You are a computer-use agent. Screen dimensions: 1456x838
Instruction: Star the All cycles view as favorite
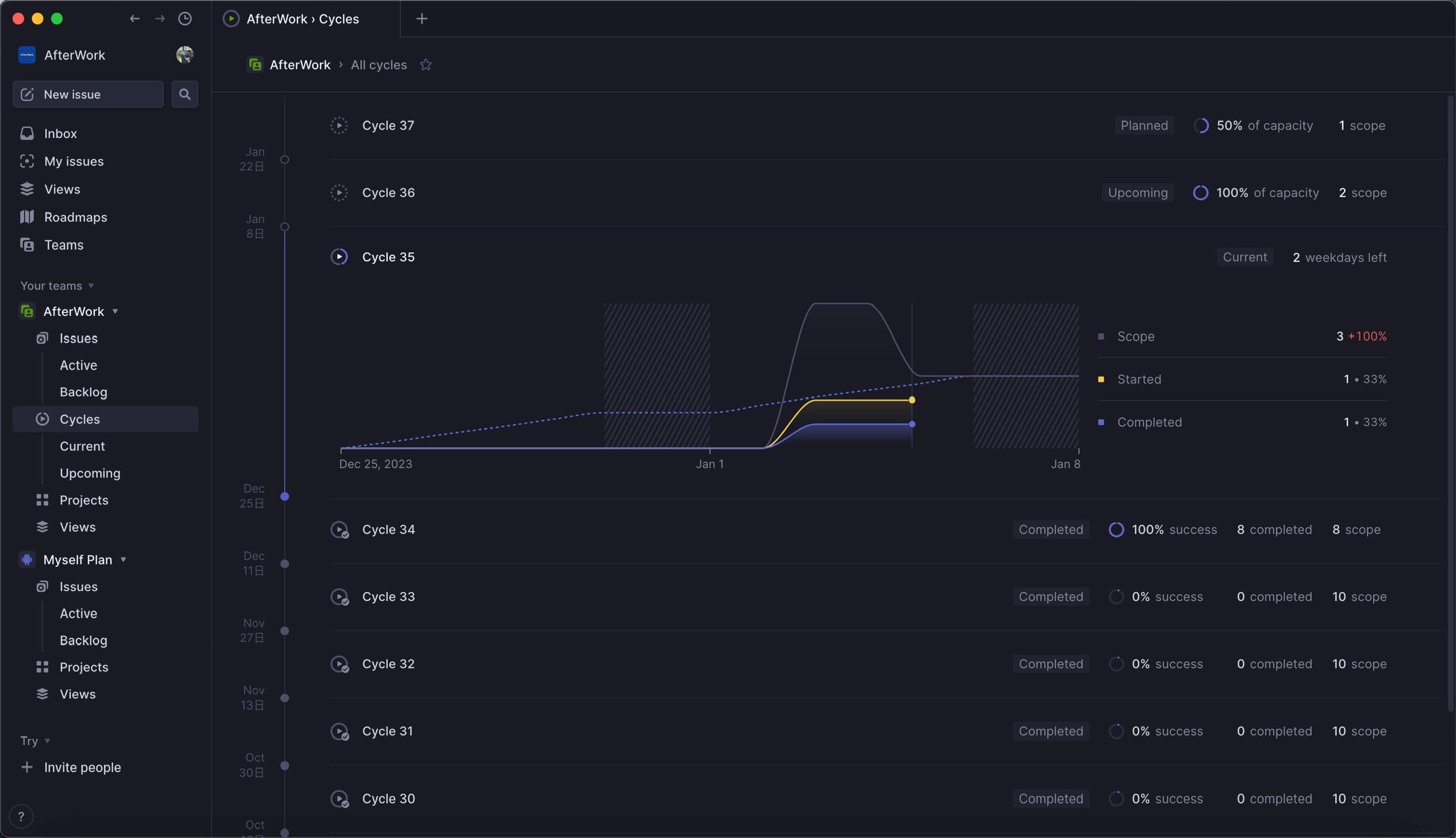426,64
